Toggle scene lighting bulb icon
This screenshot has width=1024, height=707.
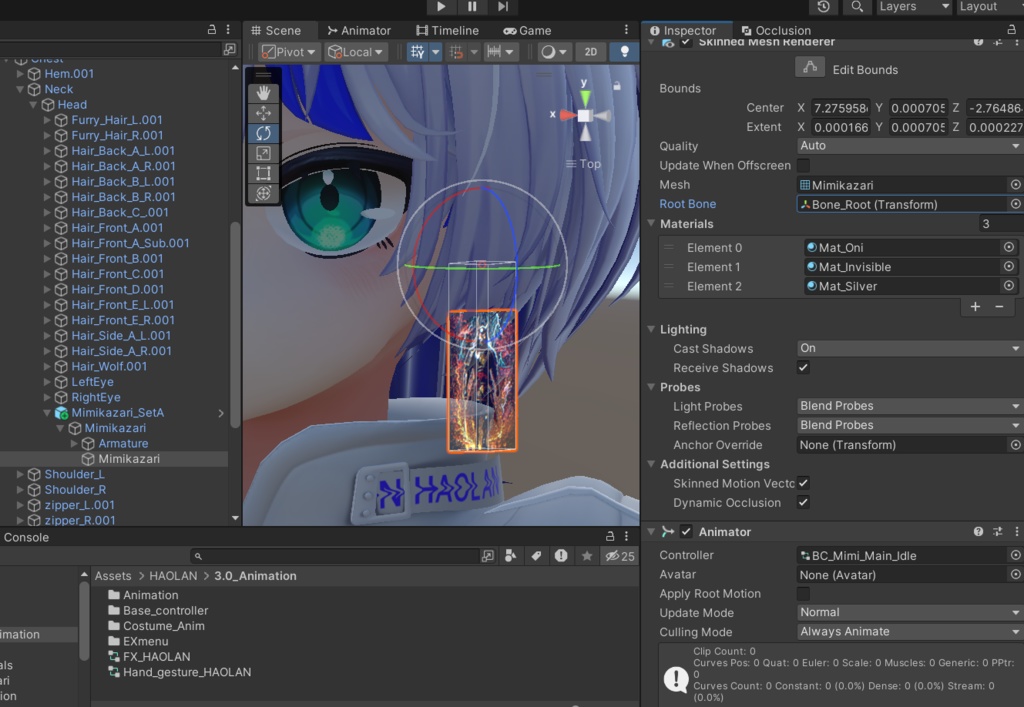[x=624, y=52]
